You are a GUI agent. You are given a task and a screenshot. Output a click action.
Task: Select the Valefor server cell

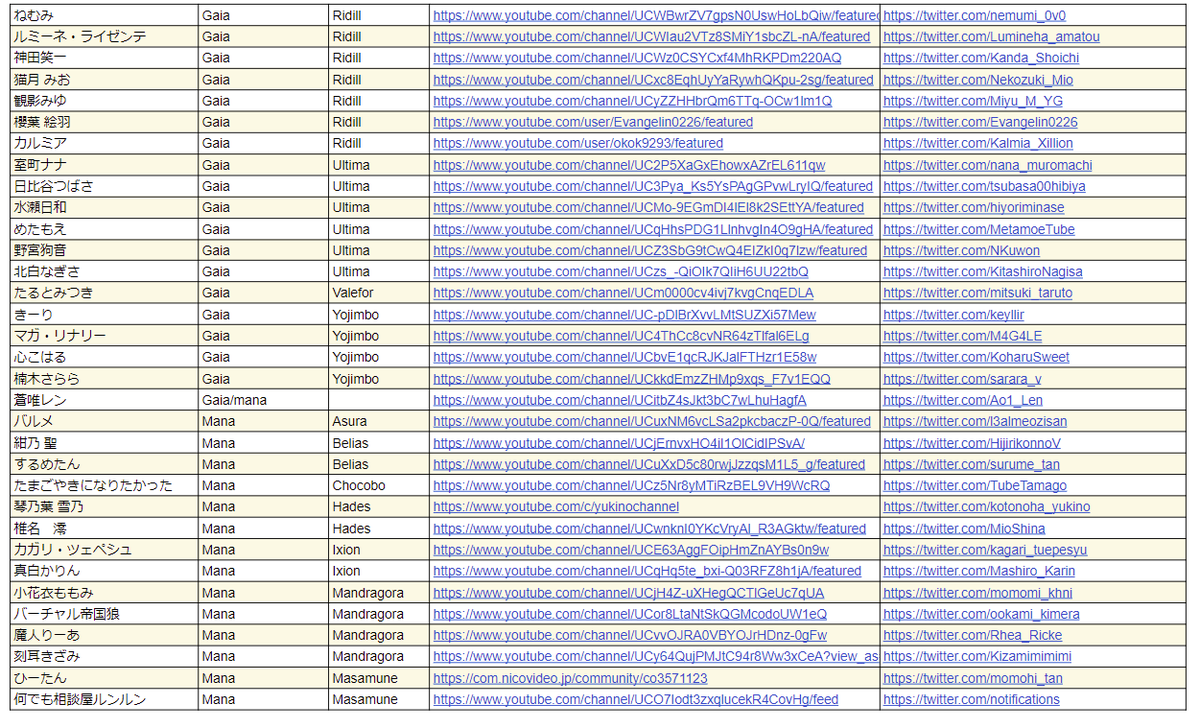[379, 293]
